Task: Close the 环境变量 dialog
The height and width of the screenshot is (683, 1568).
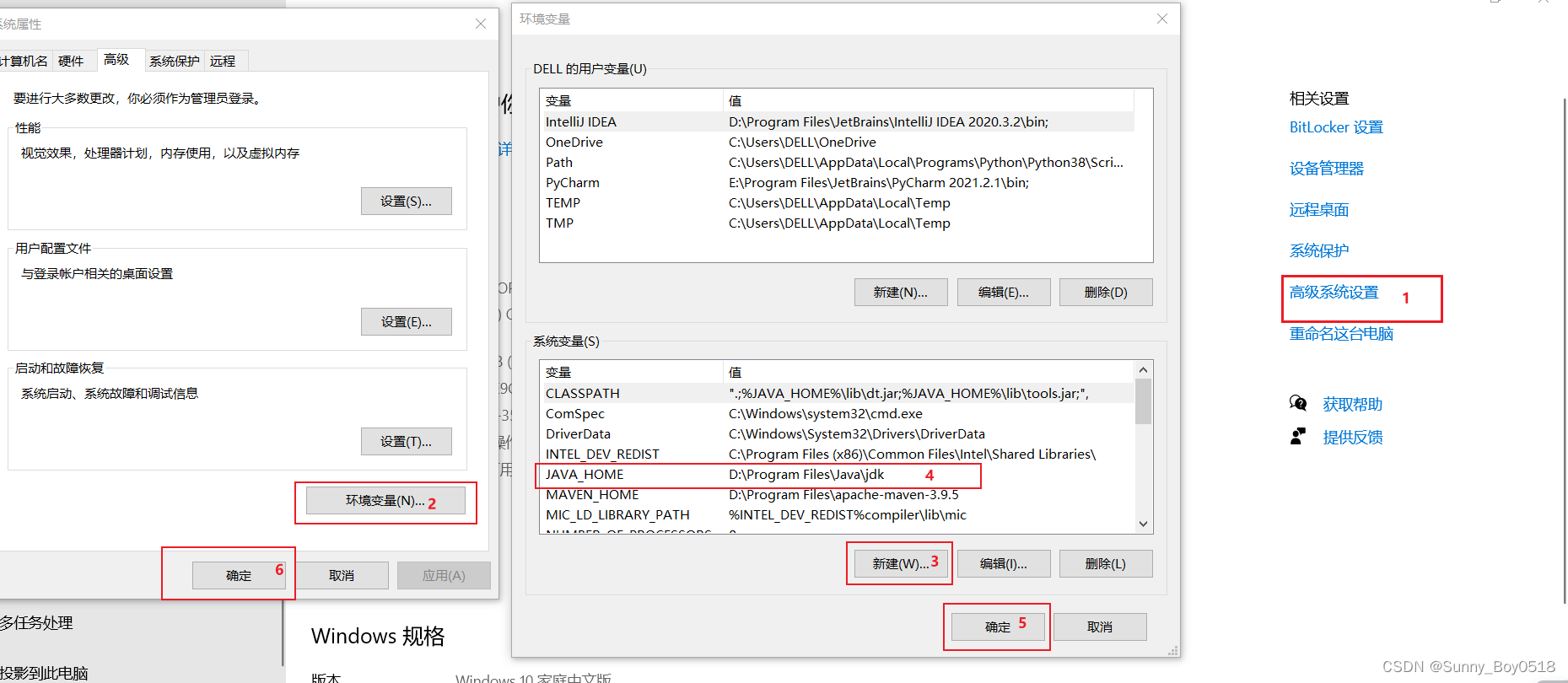Action: pos(1162,19)
